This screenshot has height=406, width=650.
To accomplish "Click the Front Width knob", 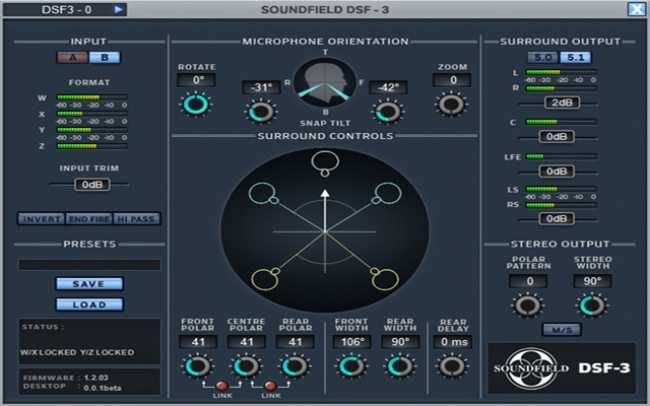I will (351, 367).
